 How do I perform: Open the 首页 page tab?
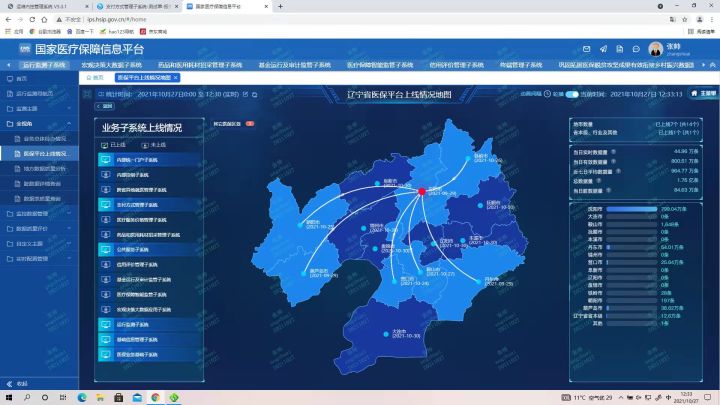(x=95, y=78)
